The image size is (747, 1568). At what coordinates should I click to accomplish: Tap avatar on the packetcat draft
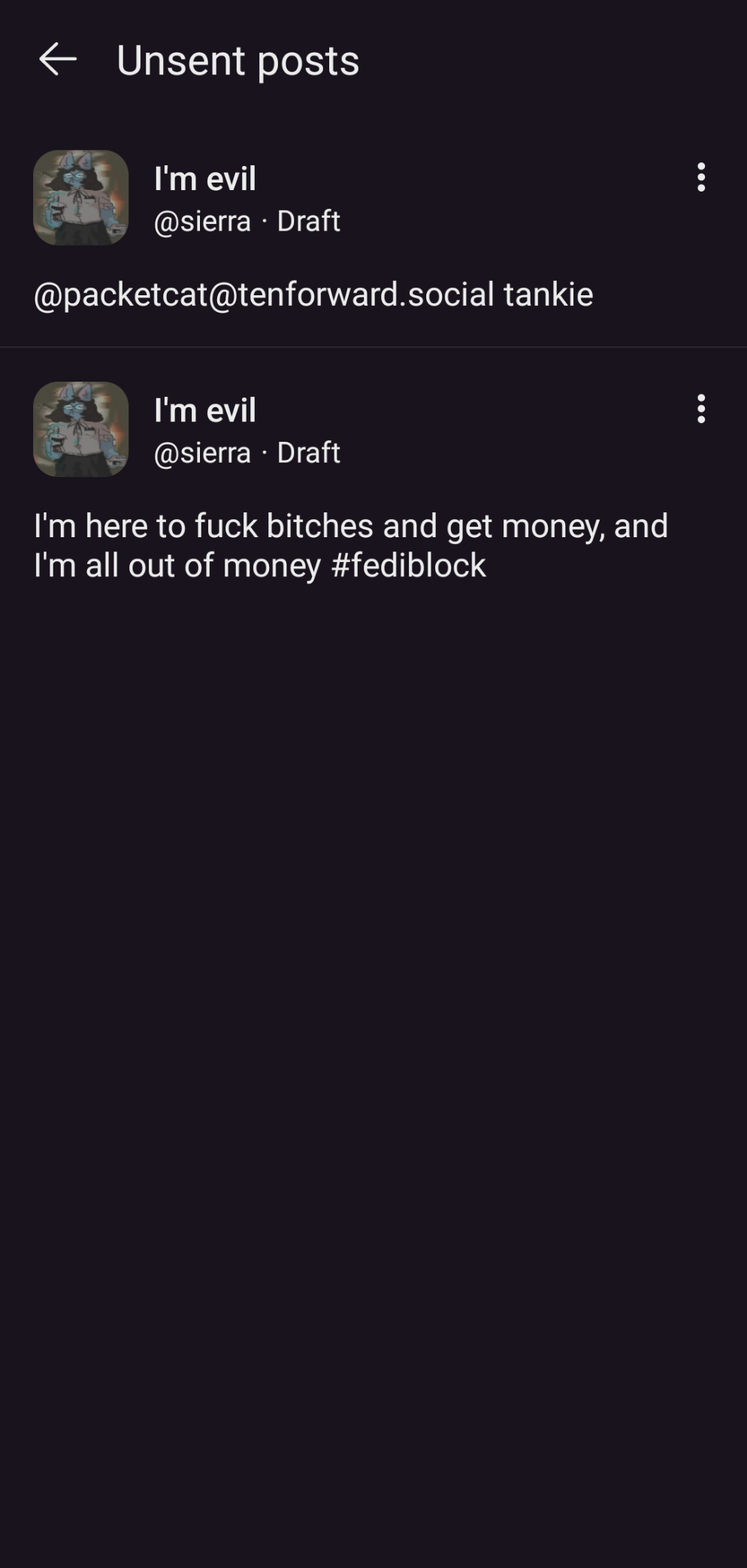click(81, 198)
